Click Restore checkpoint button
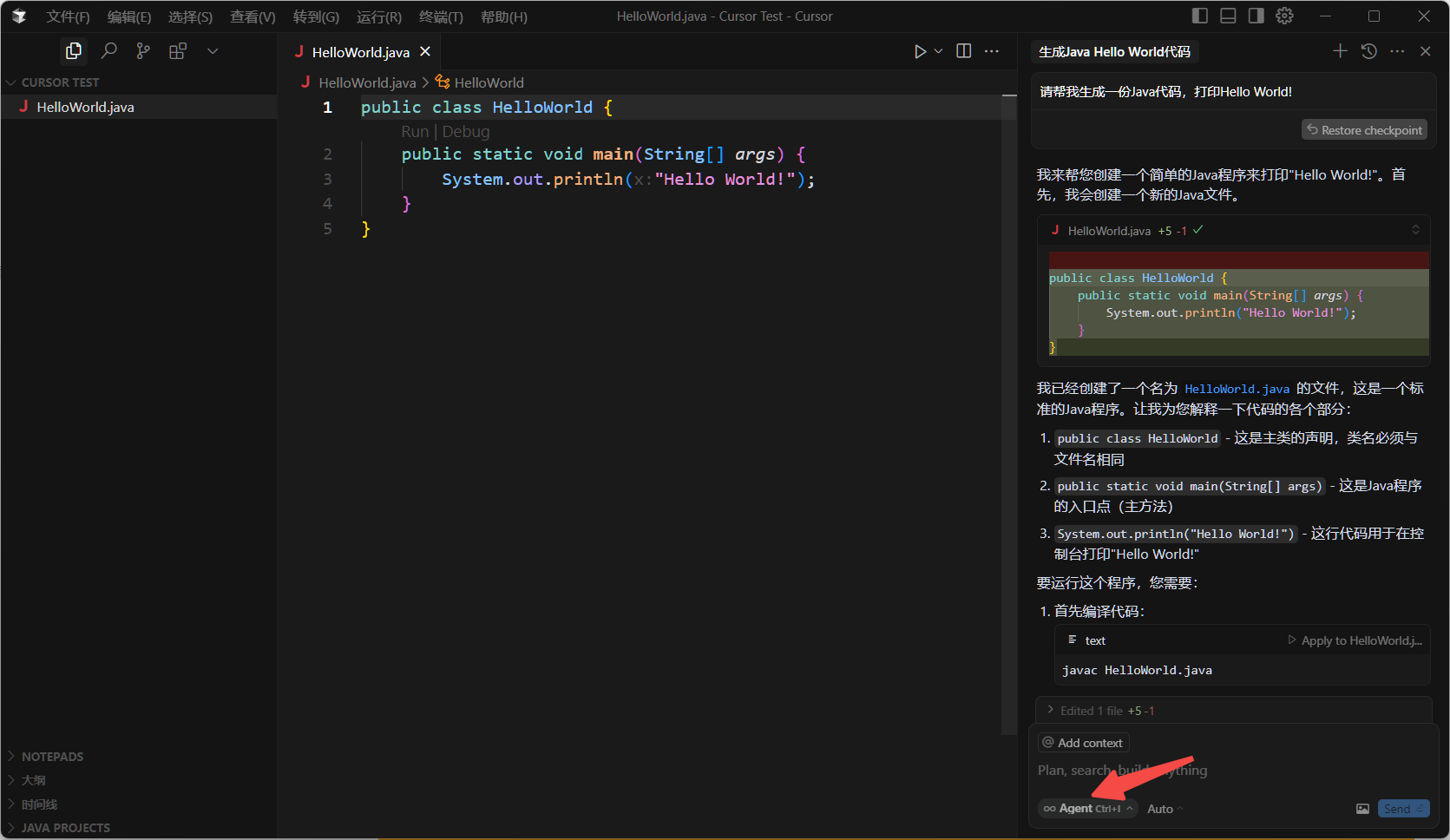The width and height of the screenshot is (1450, 840). point(1364,130)
